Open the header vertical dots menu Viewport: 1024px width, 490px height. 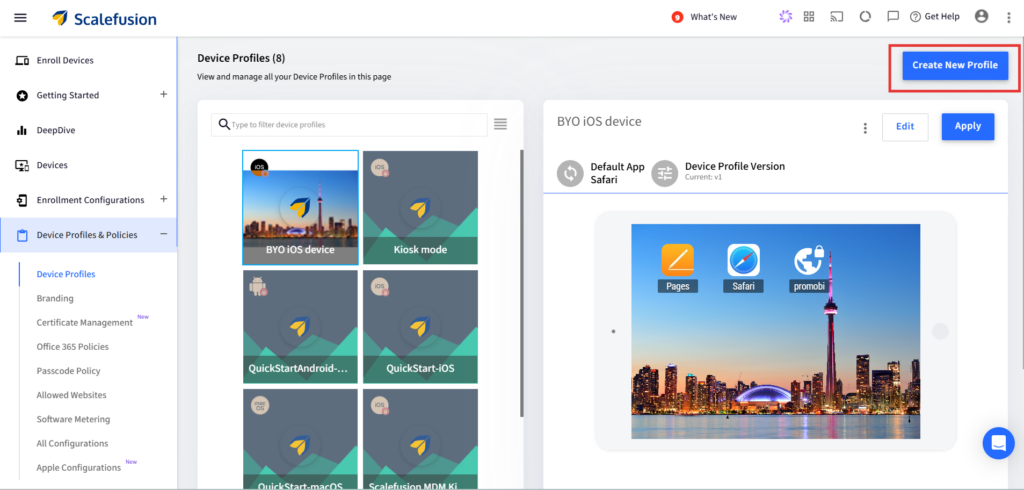tap(1009, 18)
